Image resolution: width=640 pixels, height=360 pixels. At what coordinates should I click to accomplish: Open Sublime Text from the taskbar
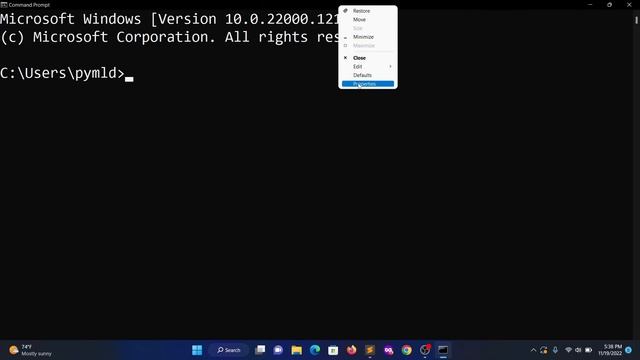coord(370,350)
